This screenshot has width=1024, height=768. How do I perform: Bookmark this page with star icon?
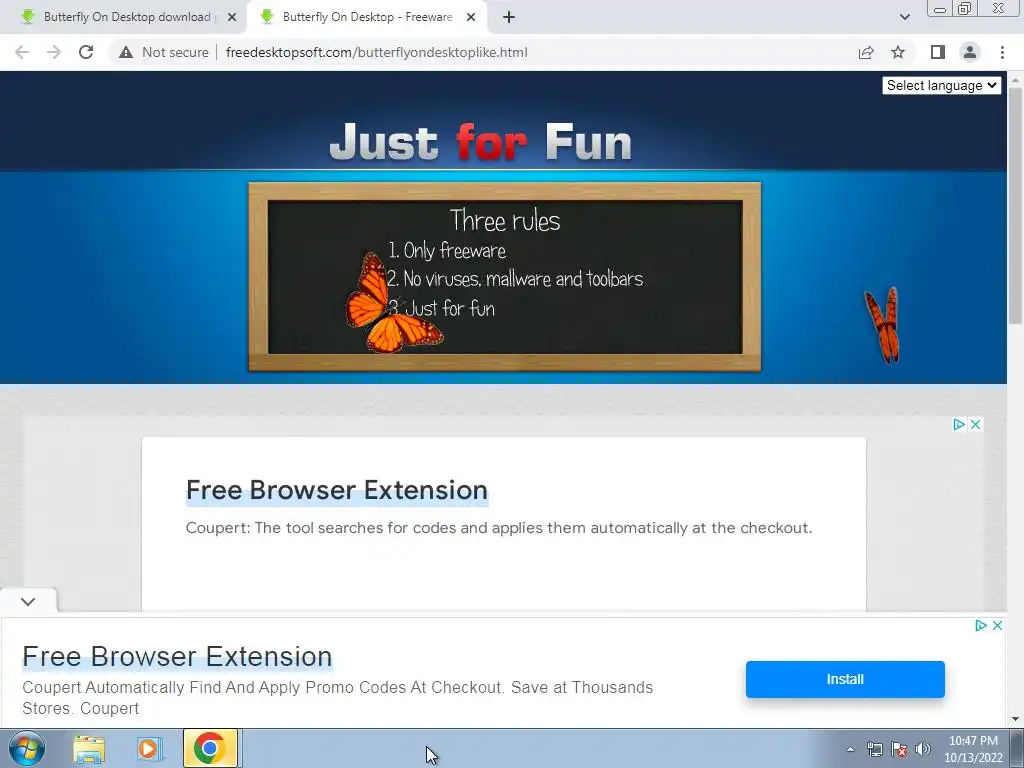click(898, 52)
